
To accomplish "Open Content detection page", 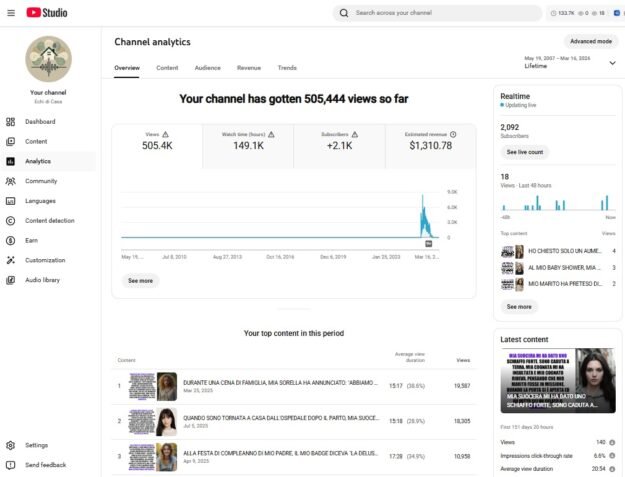I will point(49,220).
